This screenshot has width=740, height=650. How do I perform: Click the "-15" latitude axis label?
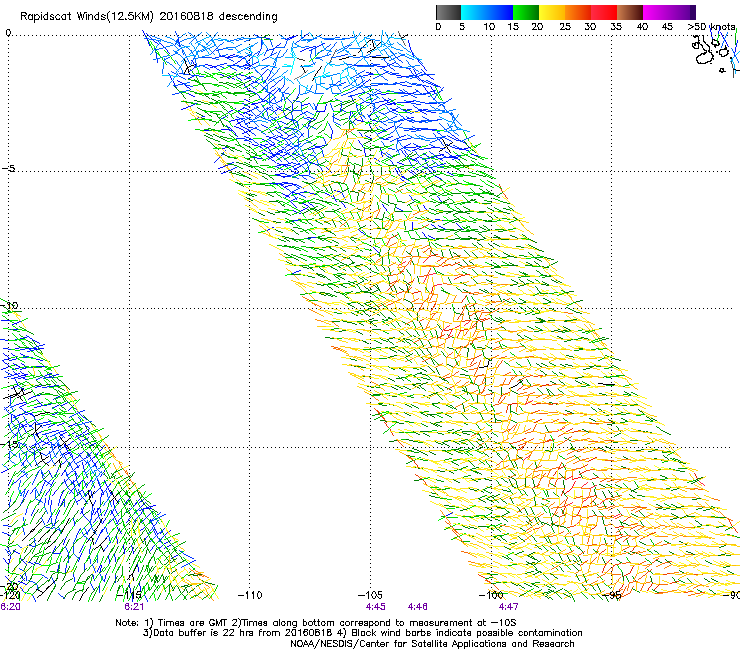point(9,444)
